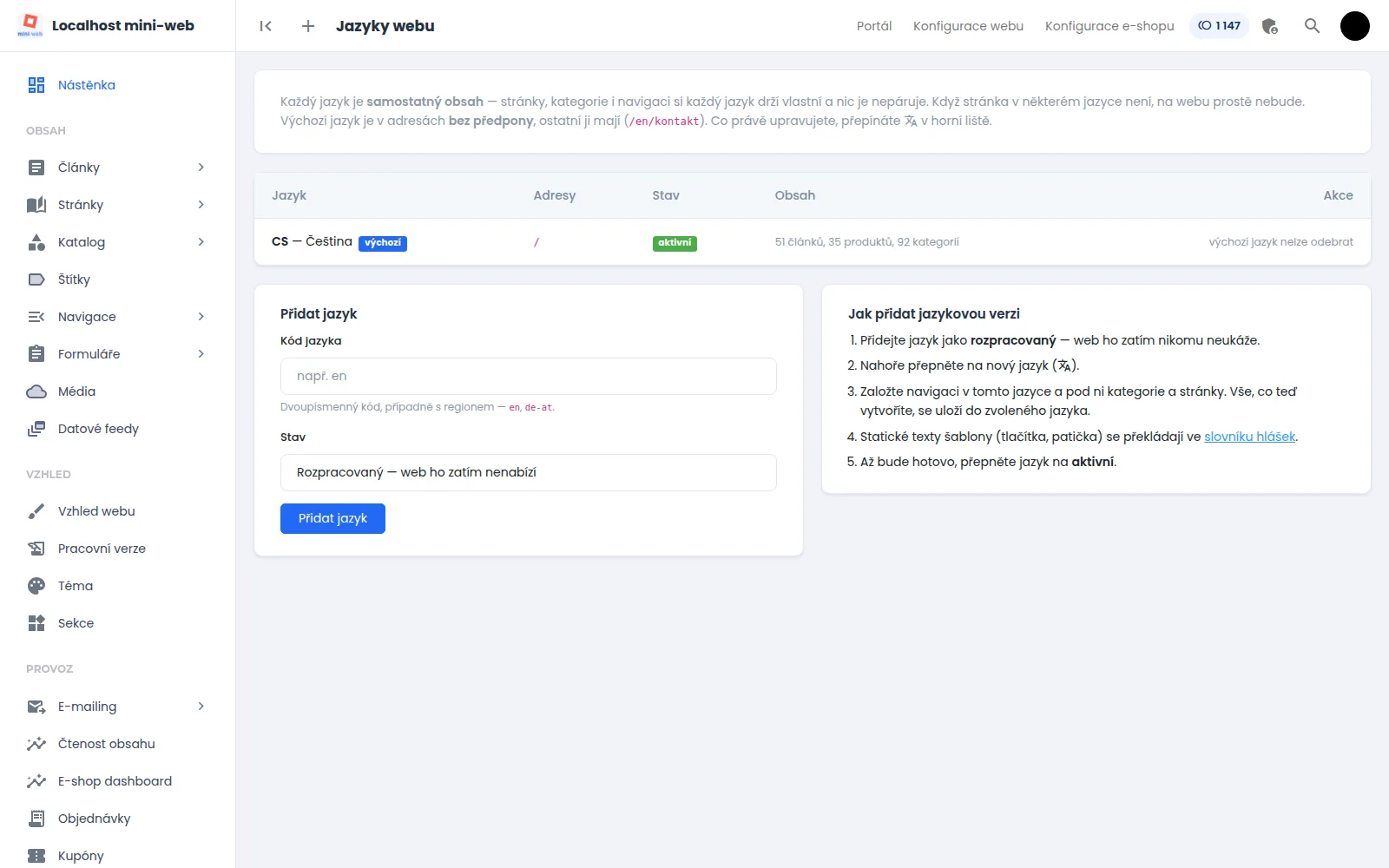Collapse the sidebar with the arrow icon

(x=266, y=26)
